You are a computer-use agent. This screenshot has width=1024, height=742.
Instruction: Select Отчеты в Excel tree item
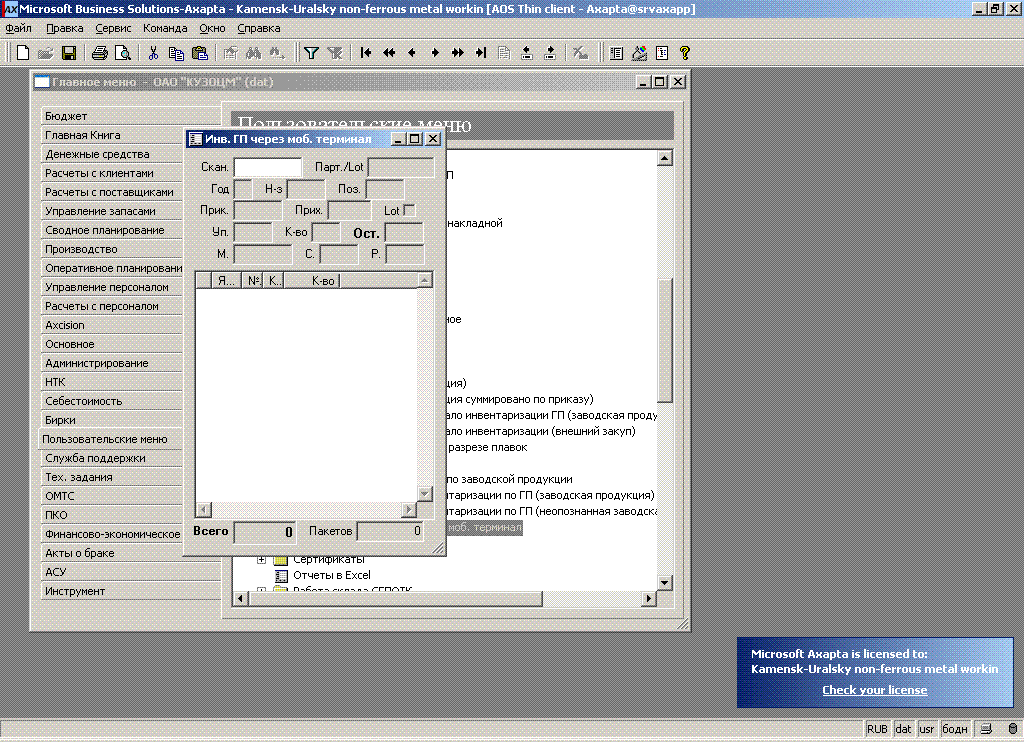(x=331, y=575)
